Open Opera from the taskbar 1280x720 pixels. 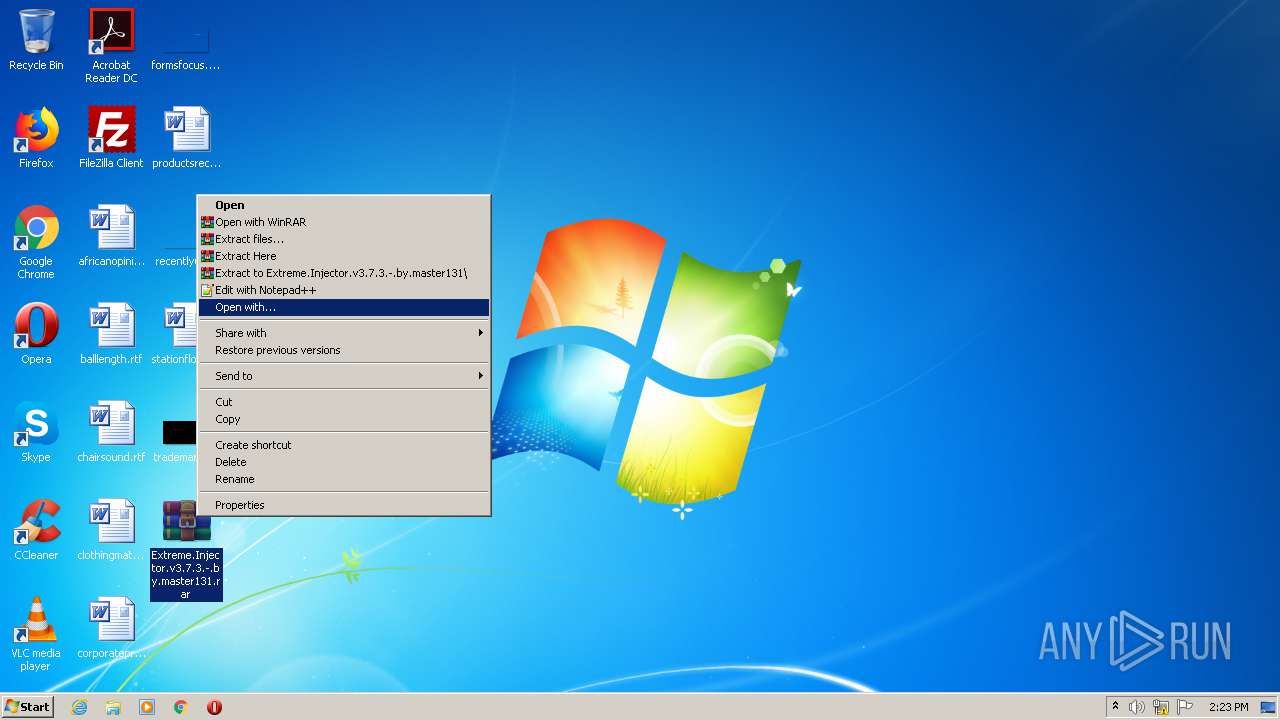(214, 707)
